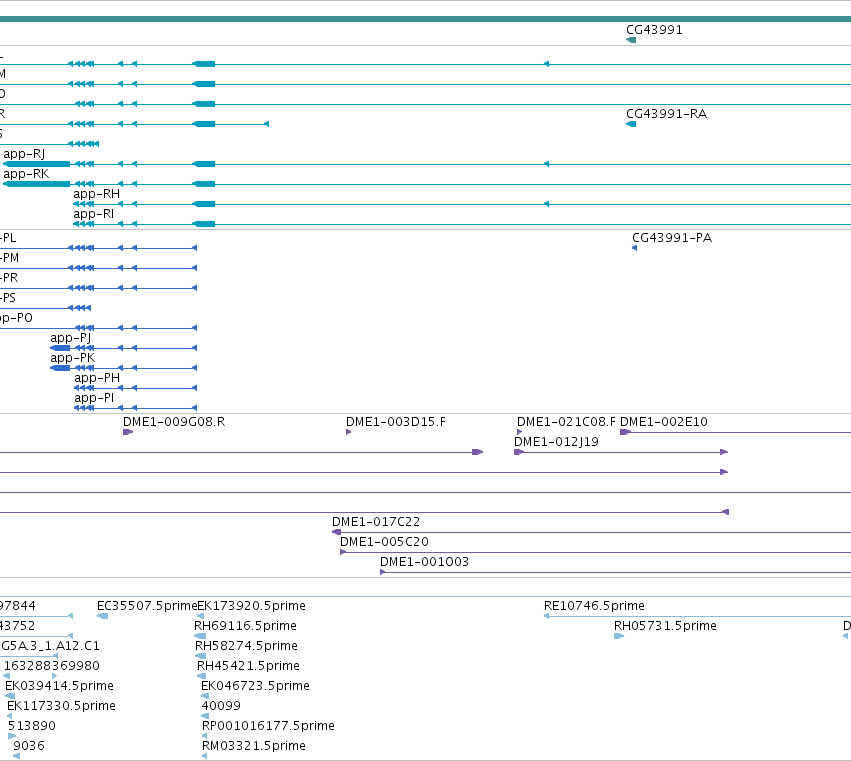Click the EK039414.5prime EST label

tap(59, 686)
